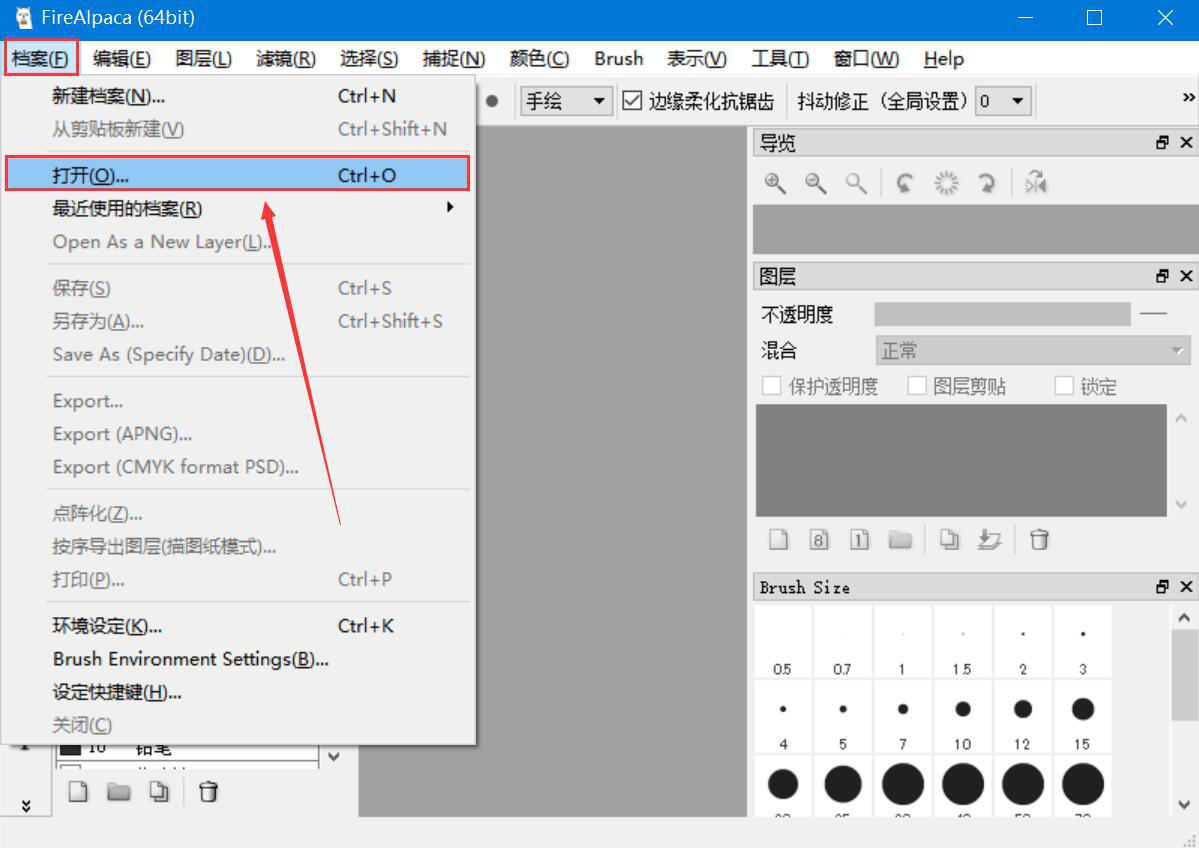Choose 打开(O)... from the file menu

[237, 174]
